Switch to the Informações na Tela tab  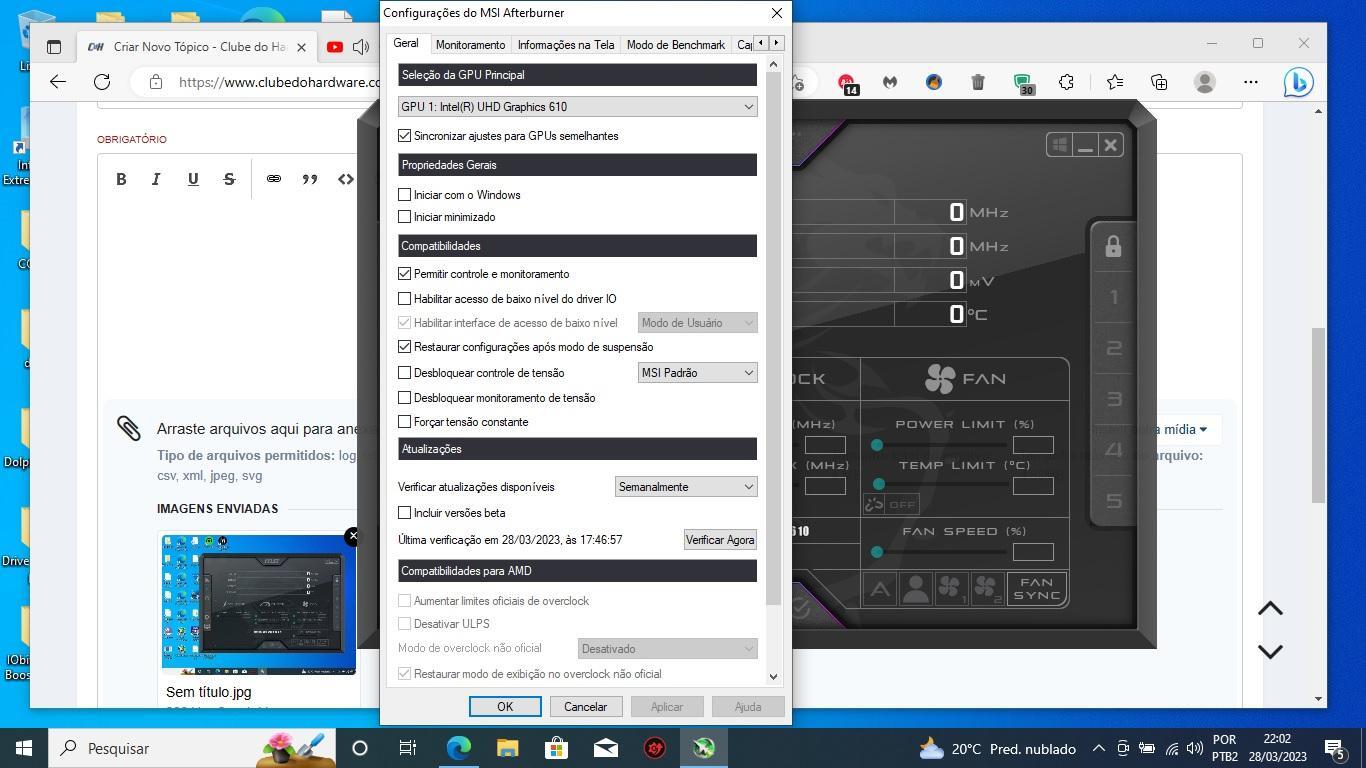point(565,45)
